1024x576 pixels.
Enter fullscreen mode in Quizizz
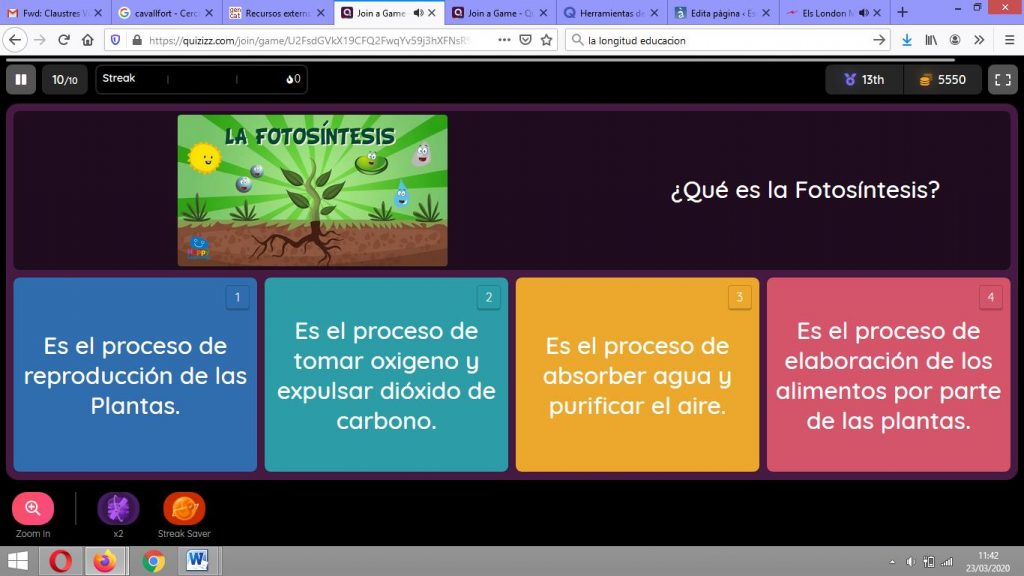[1003, 80]
